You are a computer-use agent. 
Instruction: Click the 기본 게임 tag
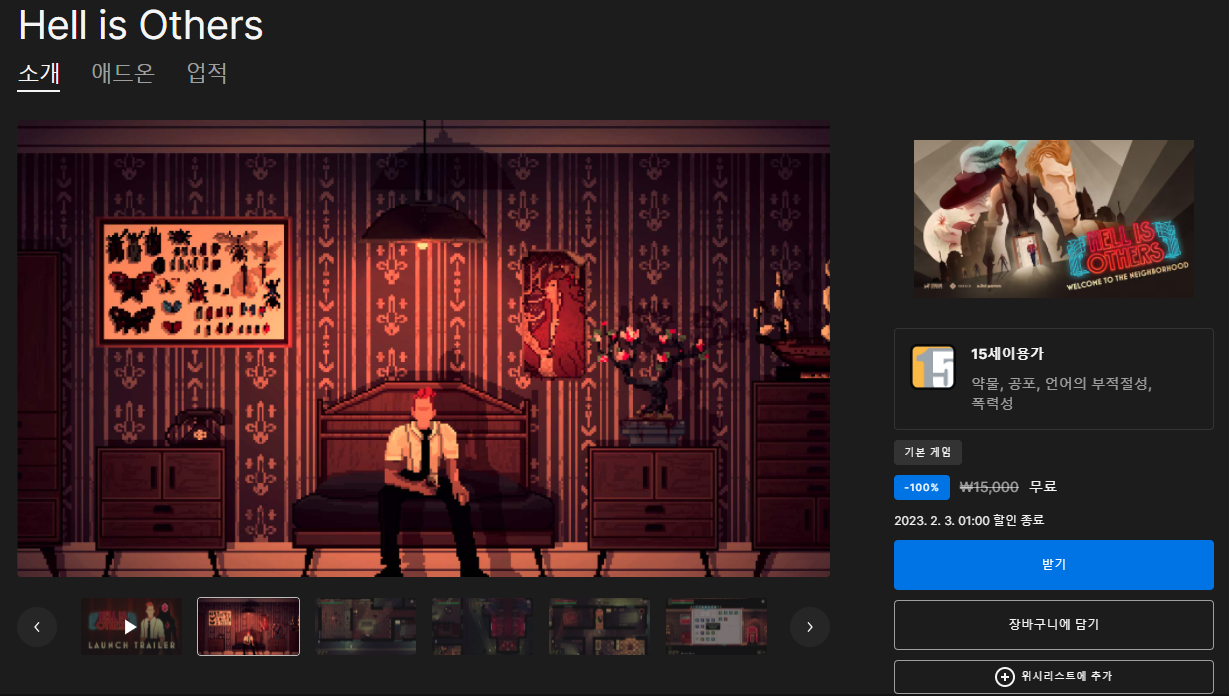(927, 452)
